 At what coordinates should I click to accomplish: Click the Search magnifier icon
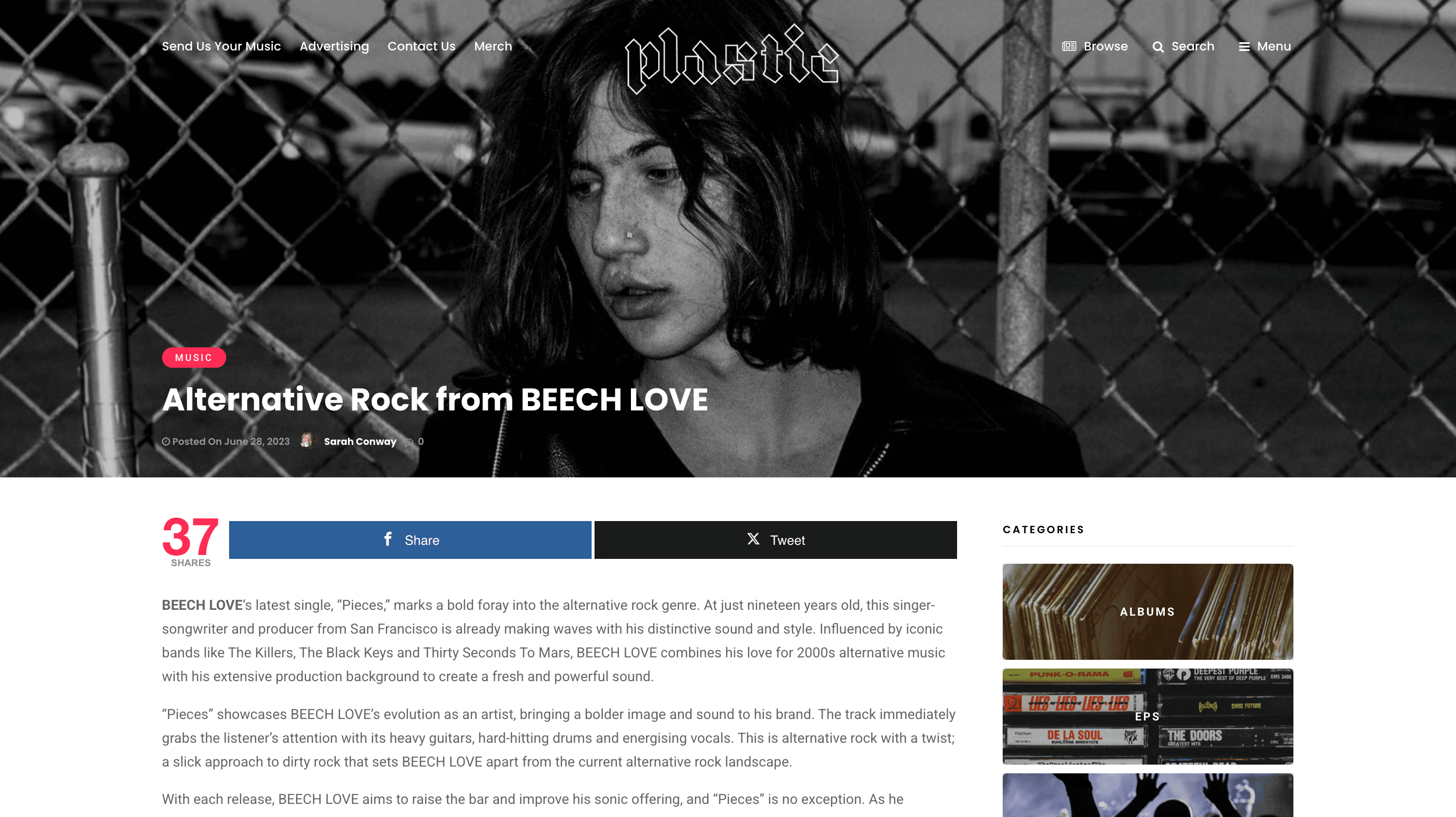tap(1158, 47)
